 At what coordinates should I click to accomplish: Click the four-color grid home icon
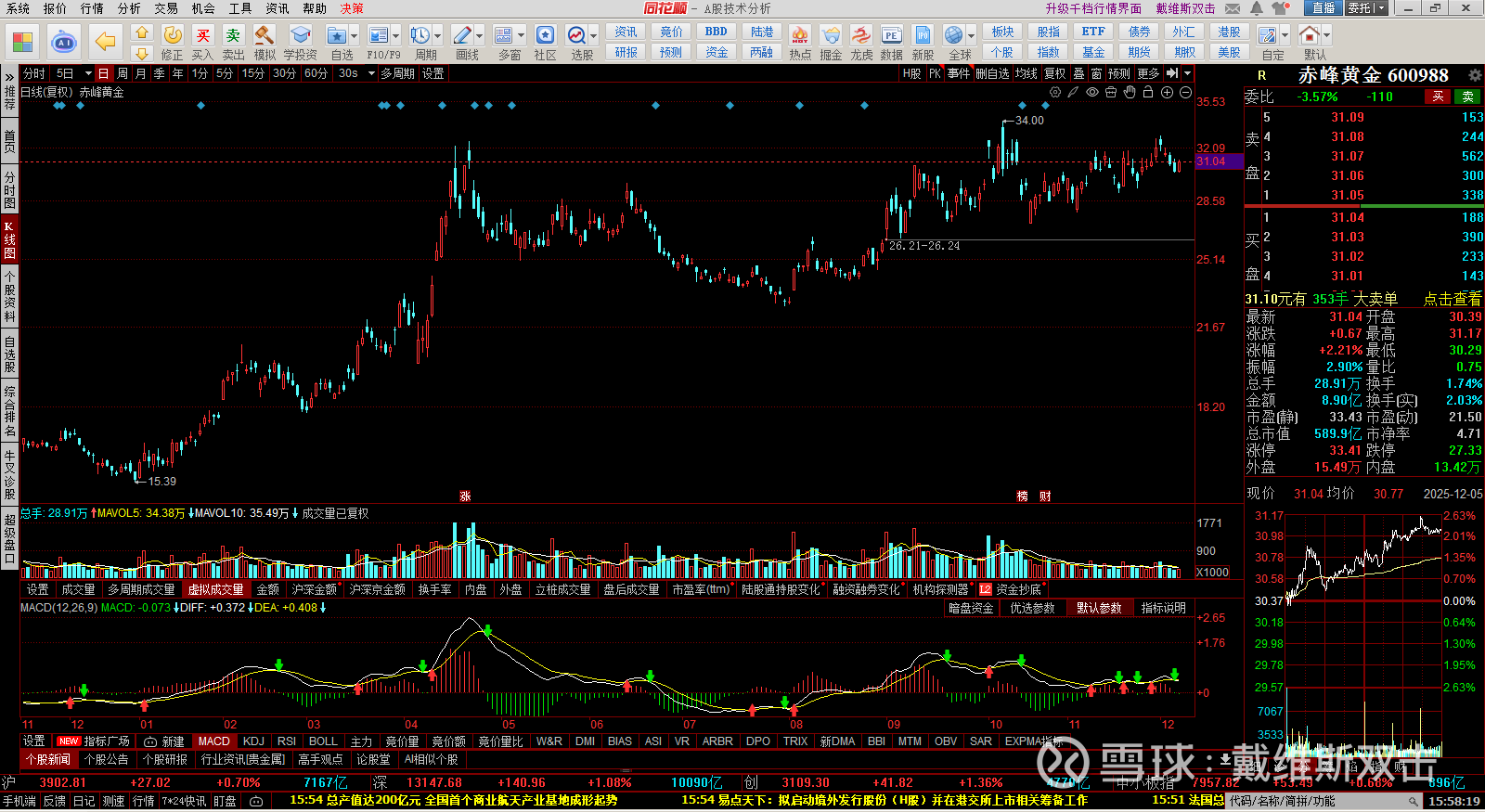coord(22,42)
